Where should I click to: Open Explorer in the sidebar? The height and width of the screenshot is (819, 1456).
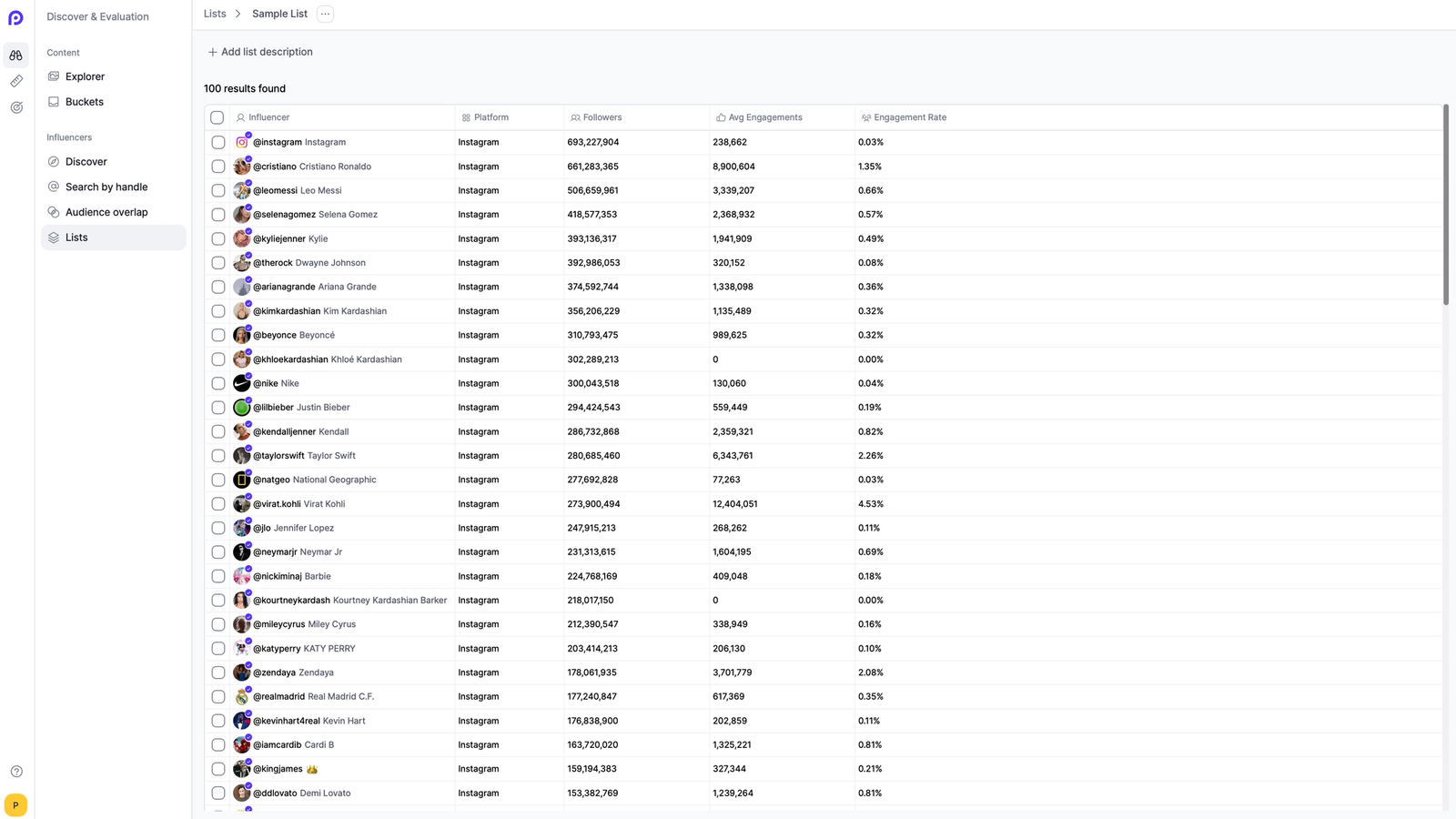[85, 76]
